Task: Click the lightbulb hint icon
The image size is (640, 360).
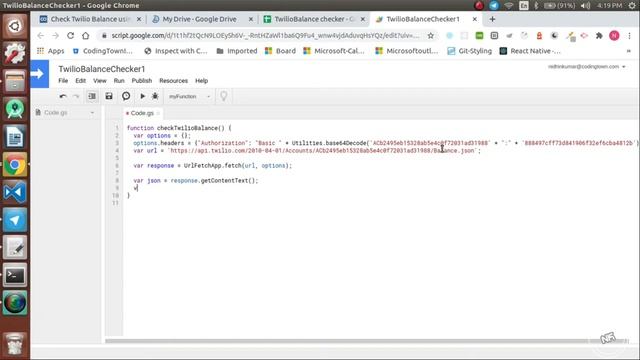Action: point(224,96)
